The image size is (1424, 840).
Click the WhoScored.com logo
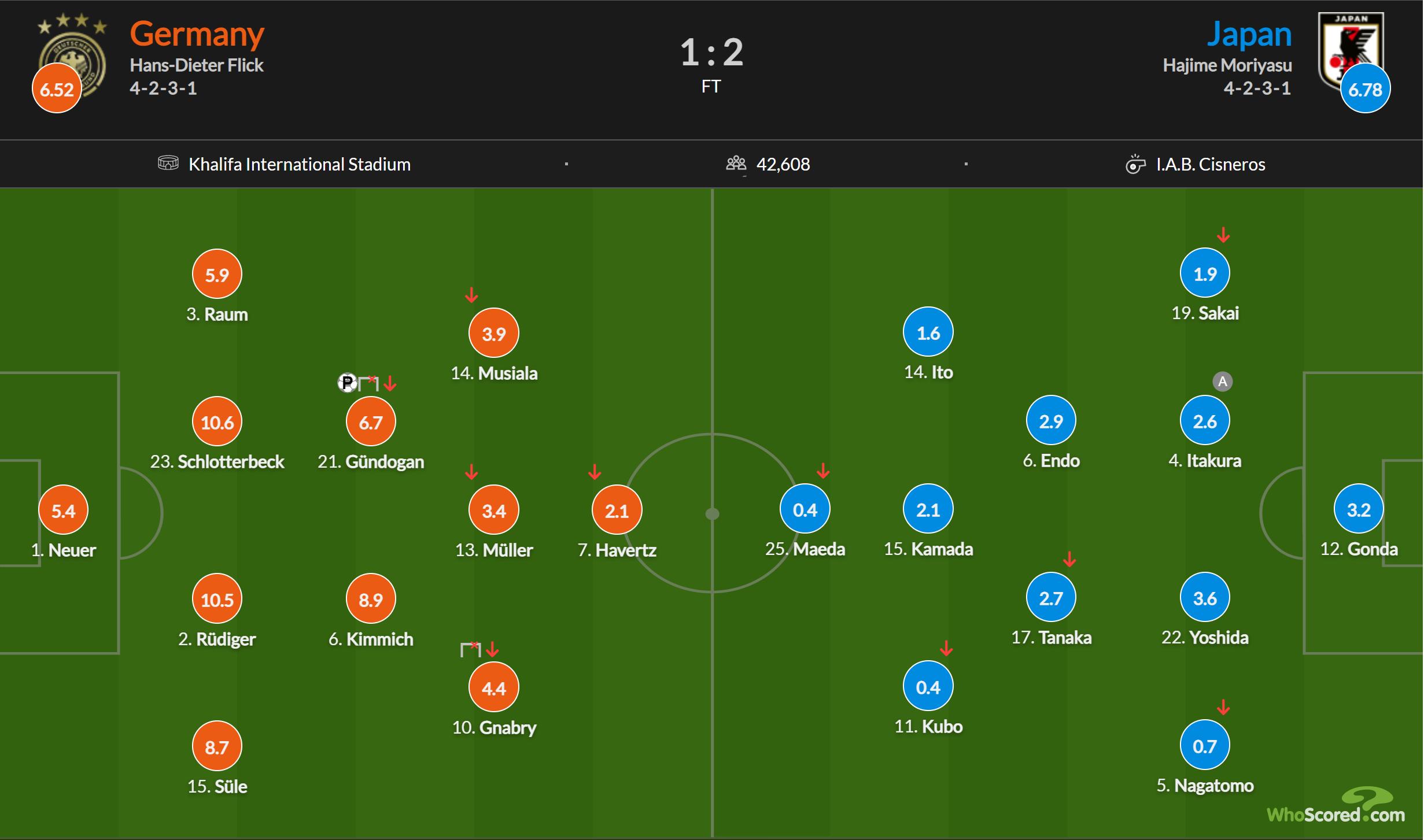click(x=1336, y=806)
